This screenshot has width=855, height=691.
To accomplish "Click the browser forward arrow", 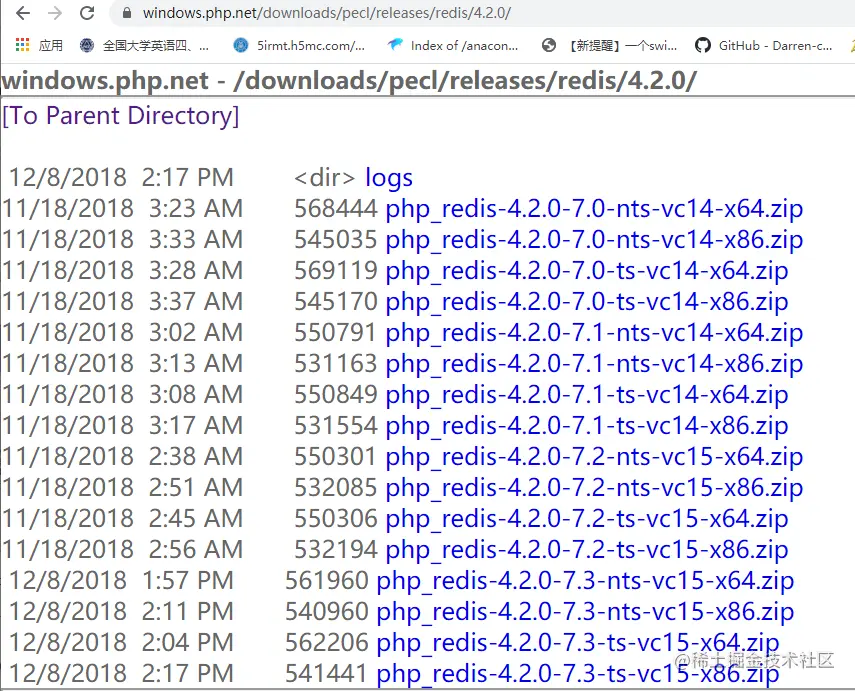I will (x=55, y=13).
